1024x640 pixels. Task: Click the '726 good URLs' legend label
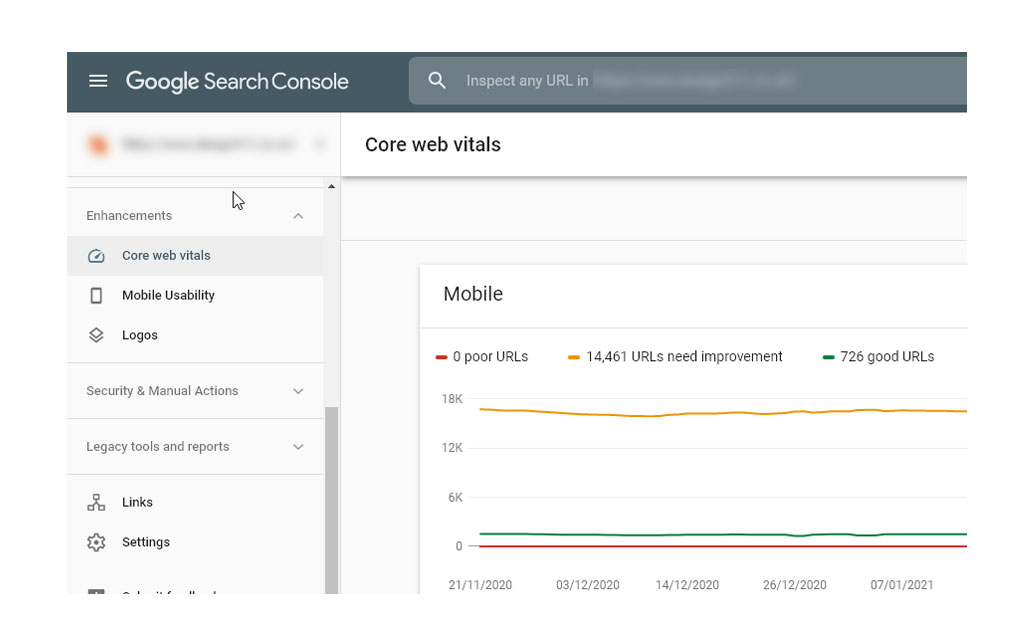click(x=888, y=357)
